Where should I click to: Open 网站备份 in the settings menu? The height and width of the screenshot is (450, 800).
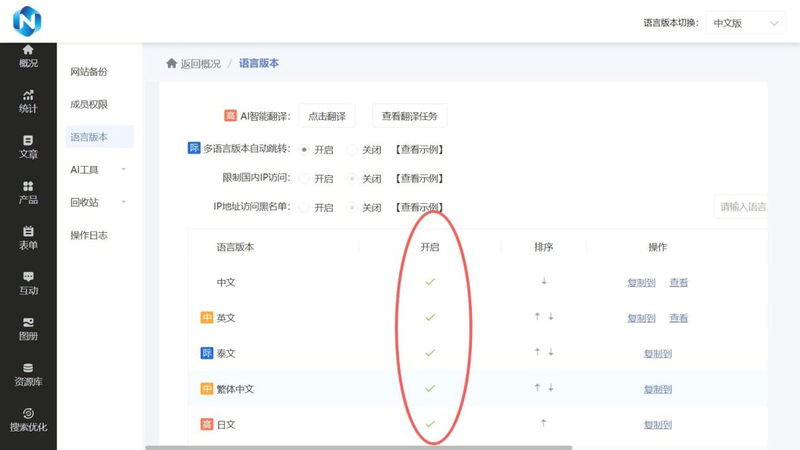(89, 71)
